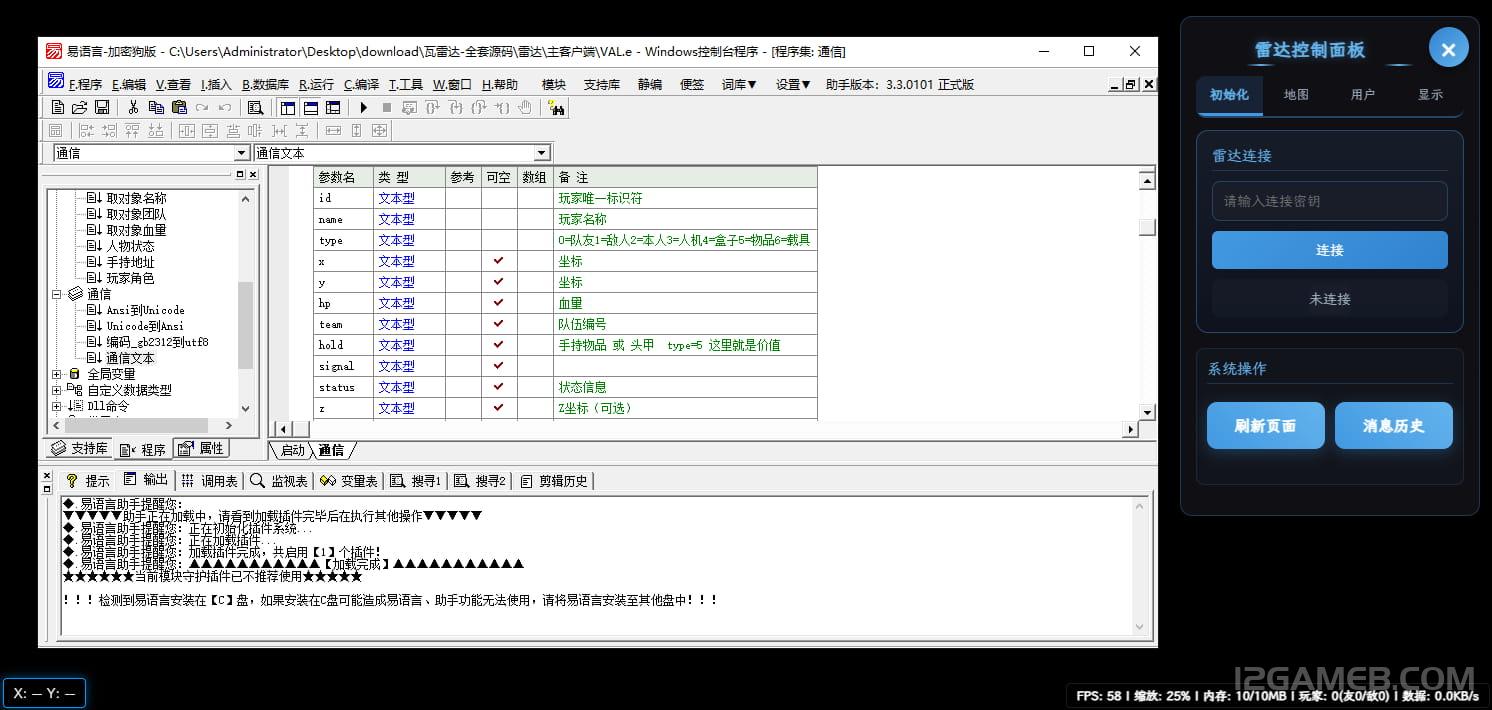Click the Run (play triangle) icon
This screenshot has height=710, width=1492.
tap(364, 107)
